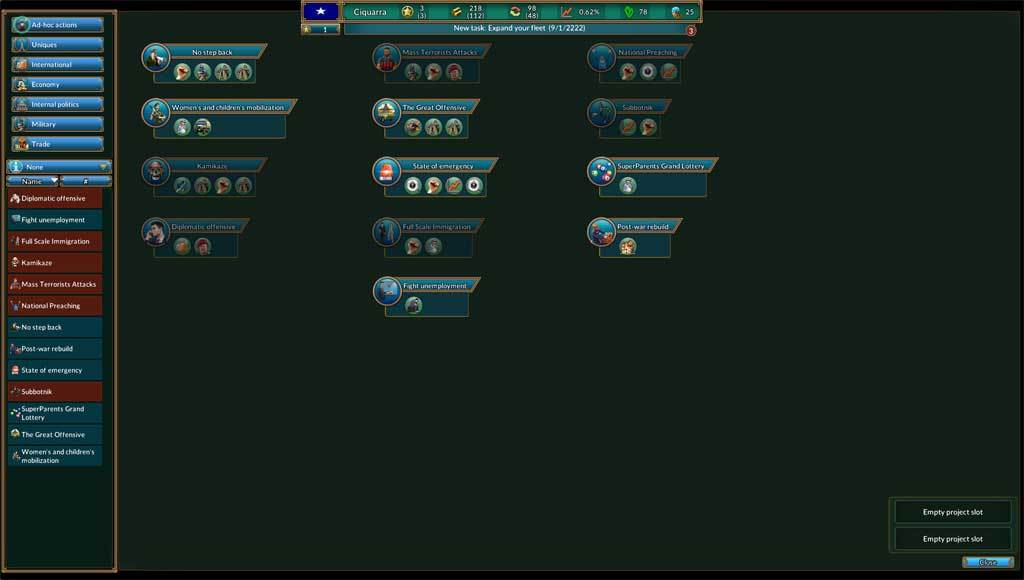
Task: Select Women's and children's mobilization in list
Action: (55, 456)
